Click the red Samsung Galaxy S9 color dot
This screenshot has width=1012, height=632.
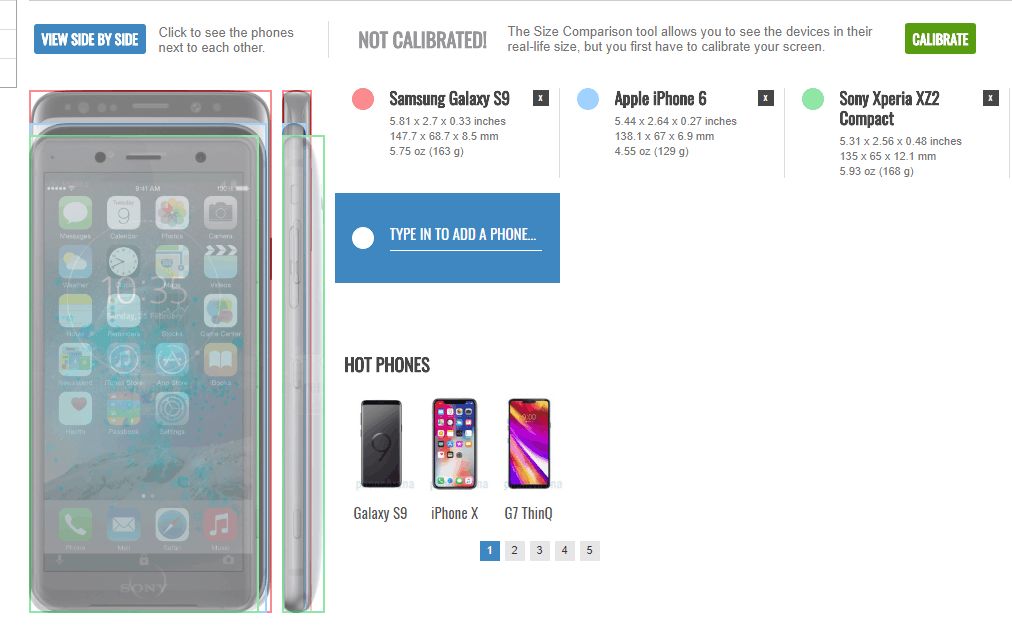pyautogui.click(x=363, y=99)
